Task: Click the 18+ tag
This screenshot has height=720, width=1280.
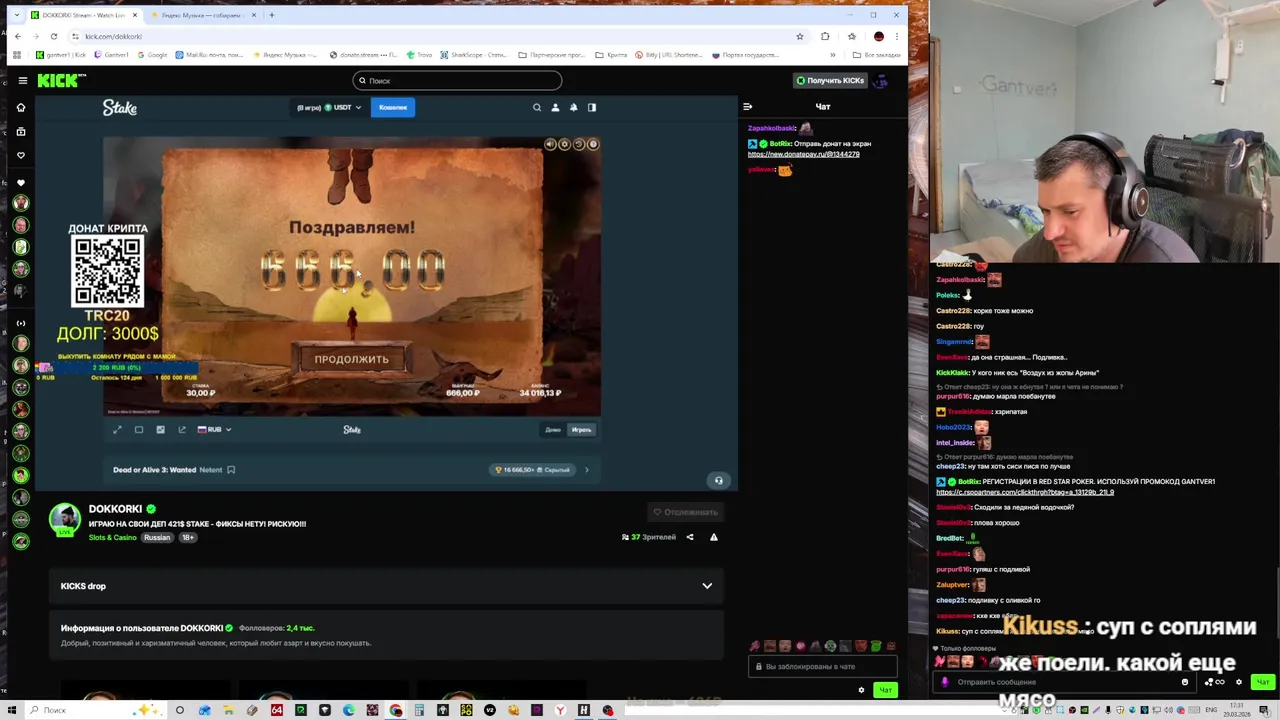Action: (x=187, y=537)
